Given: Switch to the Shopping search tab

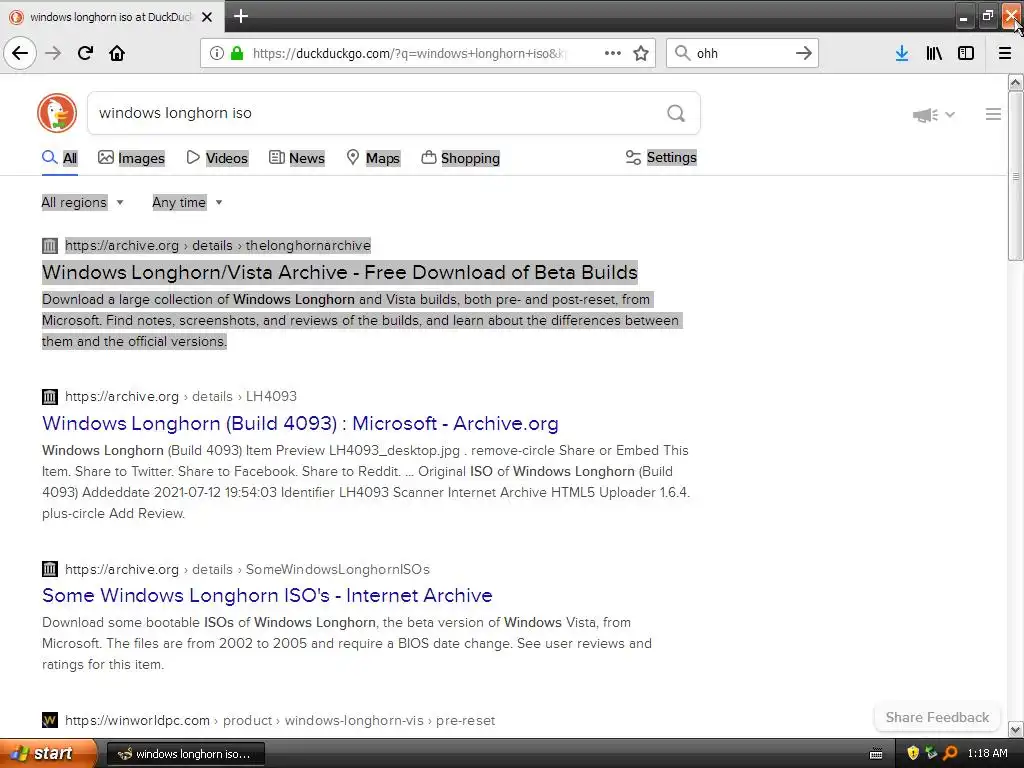Looking at the screenshot, I should click(x=460, y=158).
